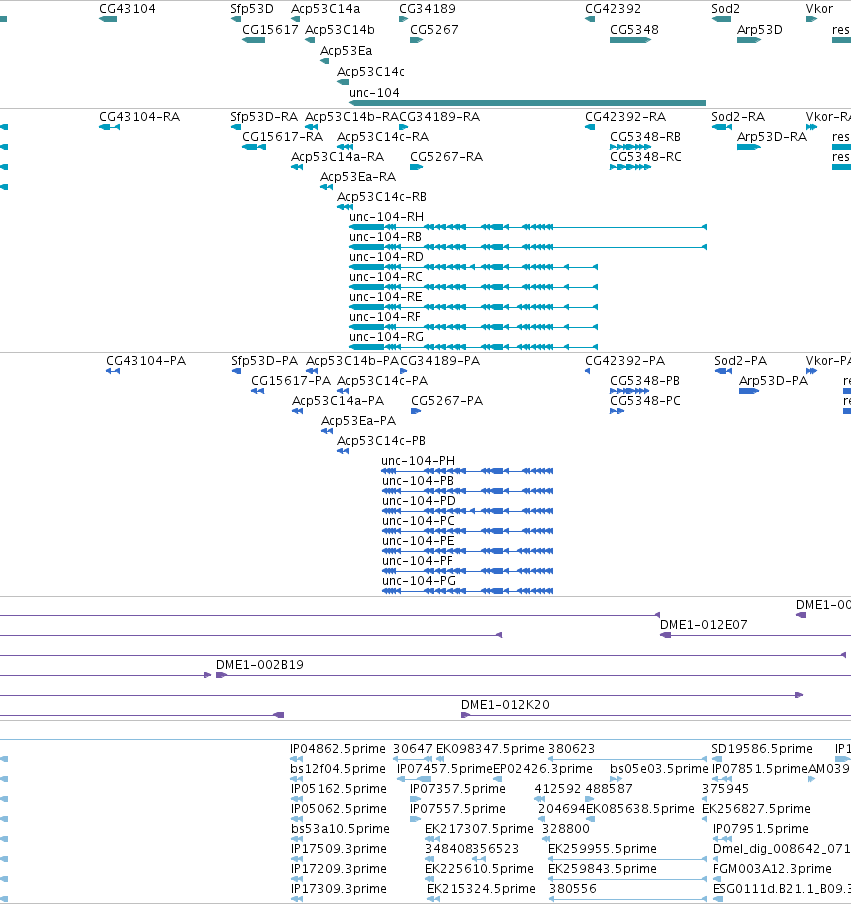The height and width of the screenshot is (904, 851).
Task: Select the Sod2-RA transcript label
Action: 738,116
